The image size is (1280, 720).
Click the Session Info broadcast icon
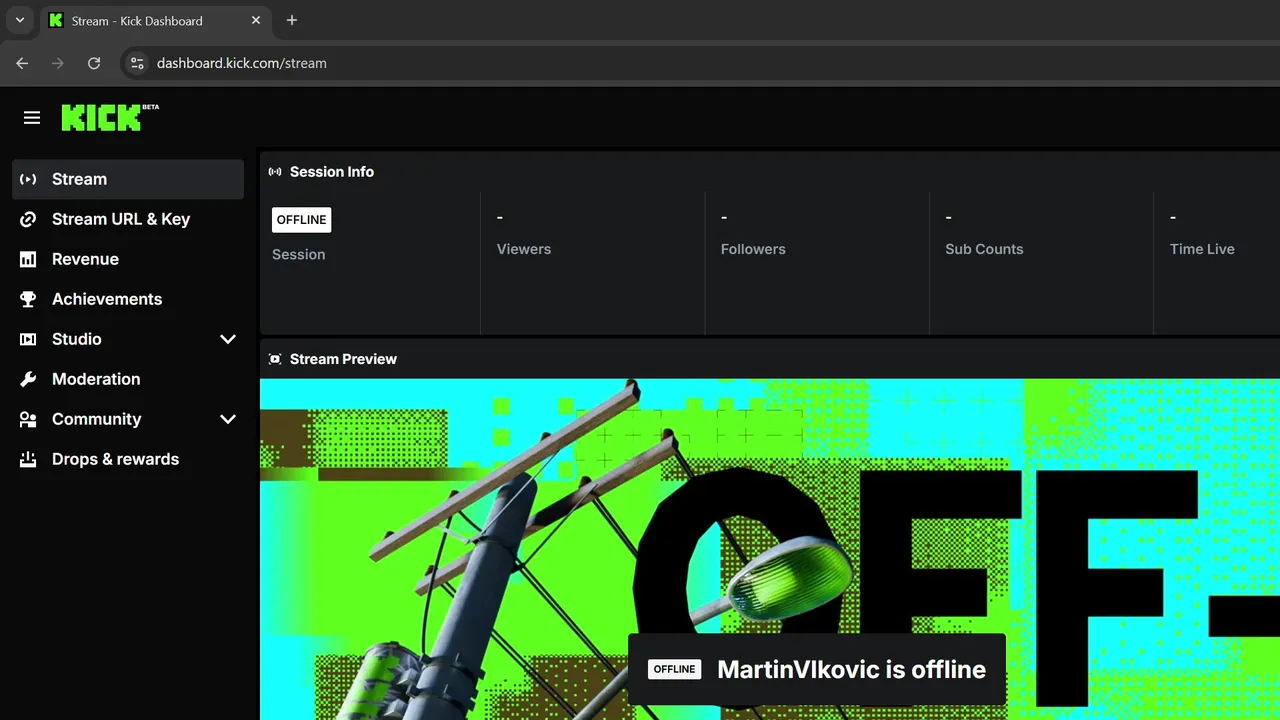pos(275,172)
